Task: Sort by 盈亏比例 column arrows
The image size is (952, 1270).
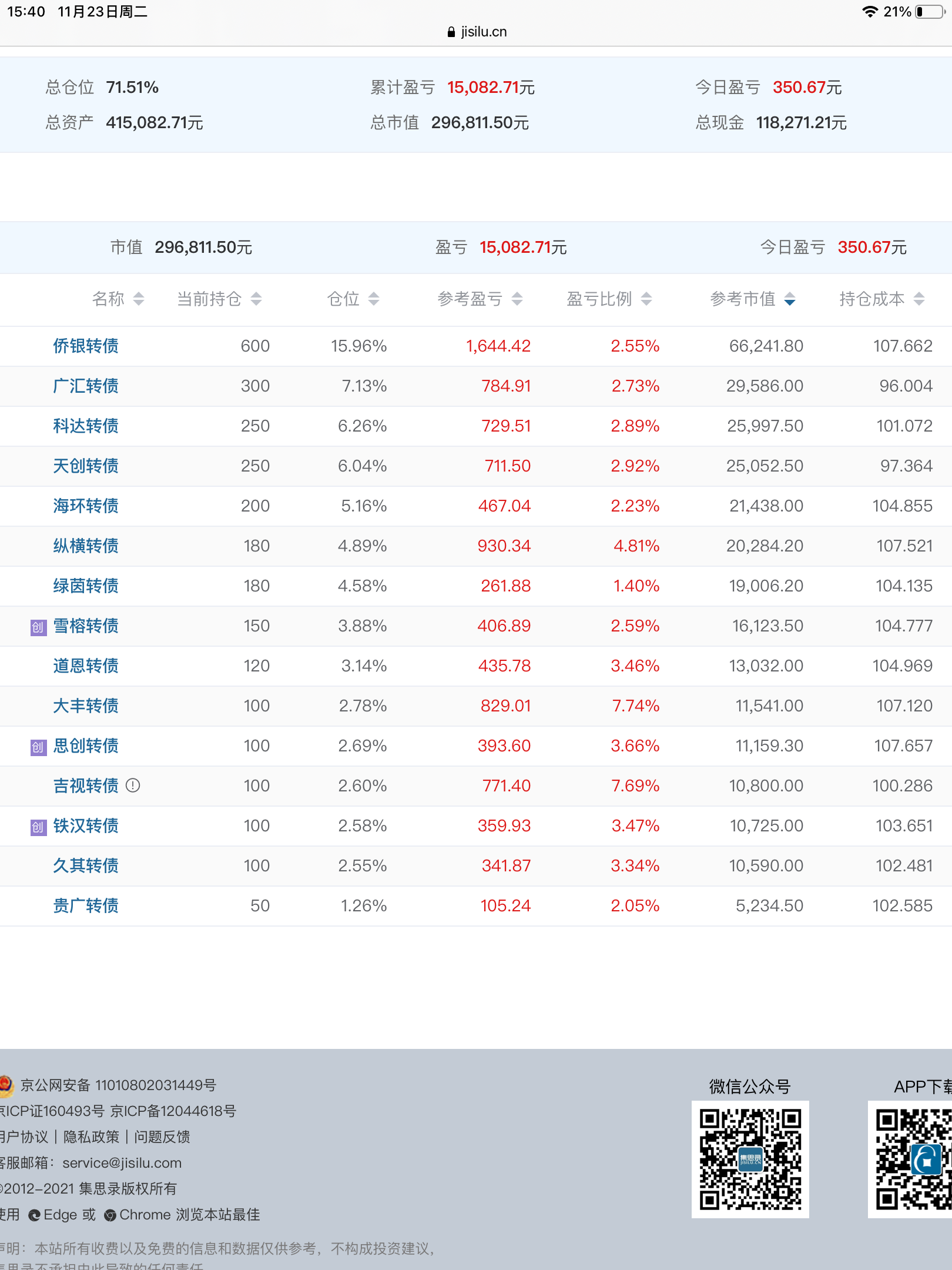Action: point(646,299)
